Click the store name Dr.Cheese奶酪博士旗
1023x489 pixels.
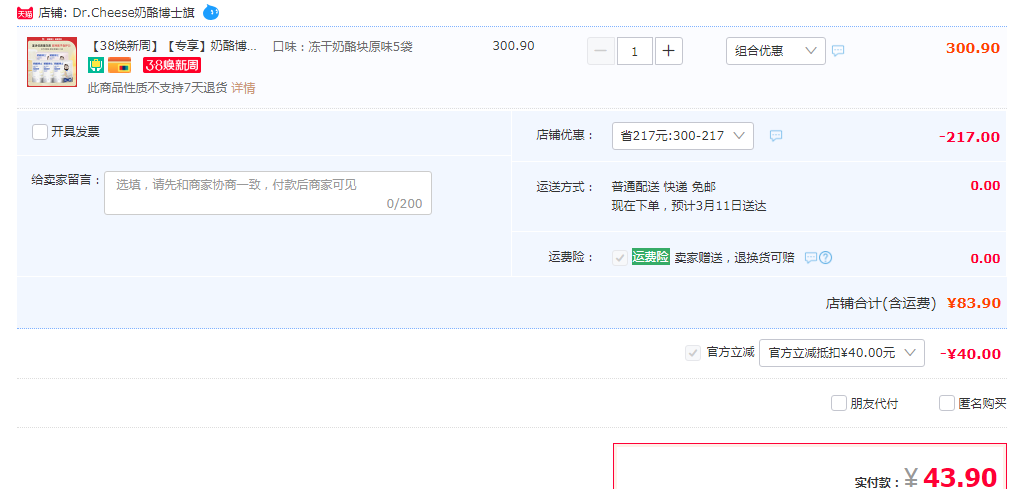[132, 12]
